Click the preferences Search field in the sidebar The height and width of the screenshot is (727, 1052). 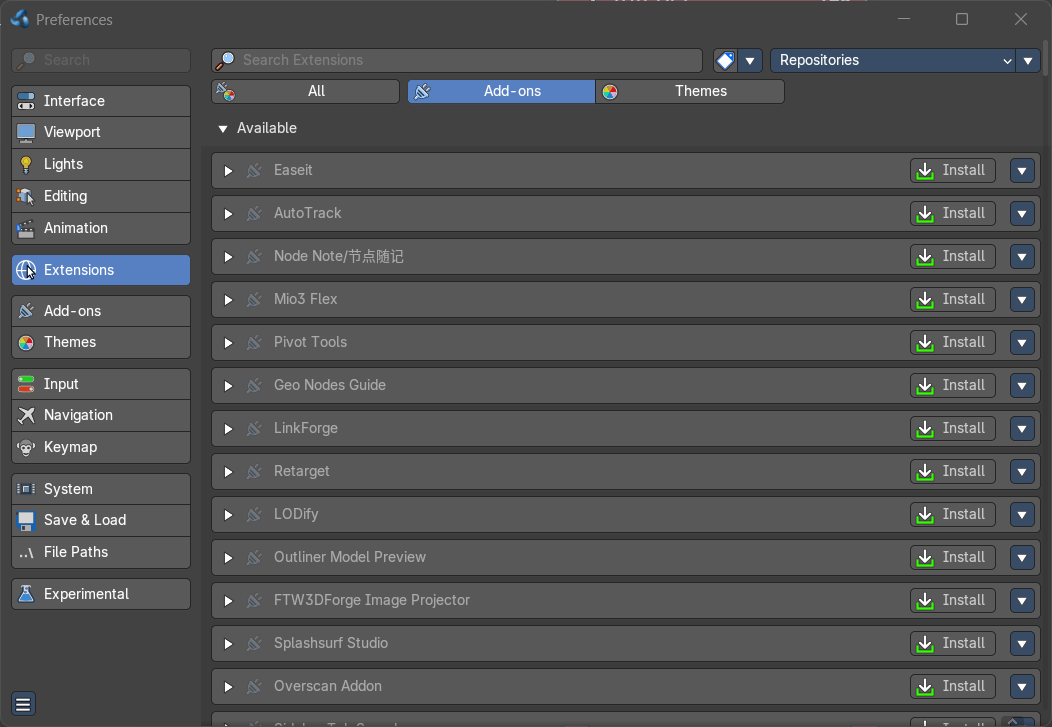101,60
